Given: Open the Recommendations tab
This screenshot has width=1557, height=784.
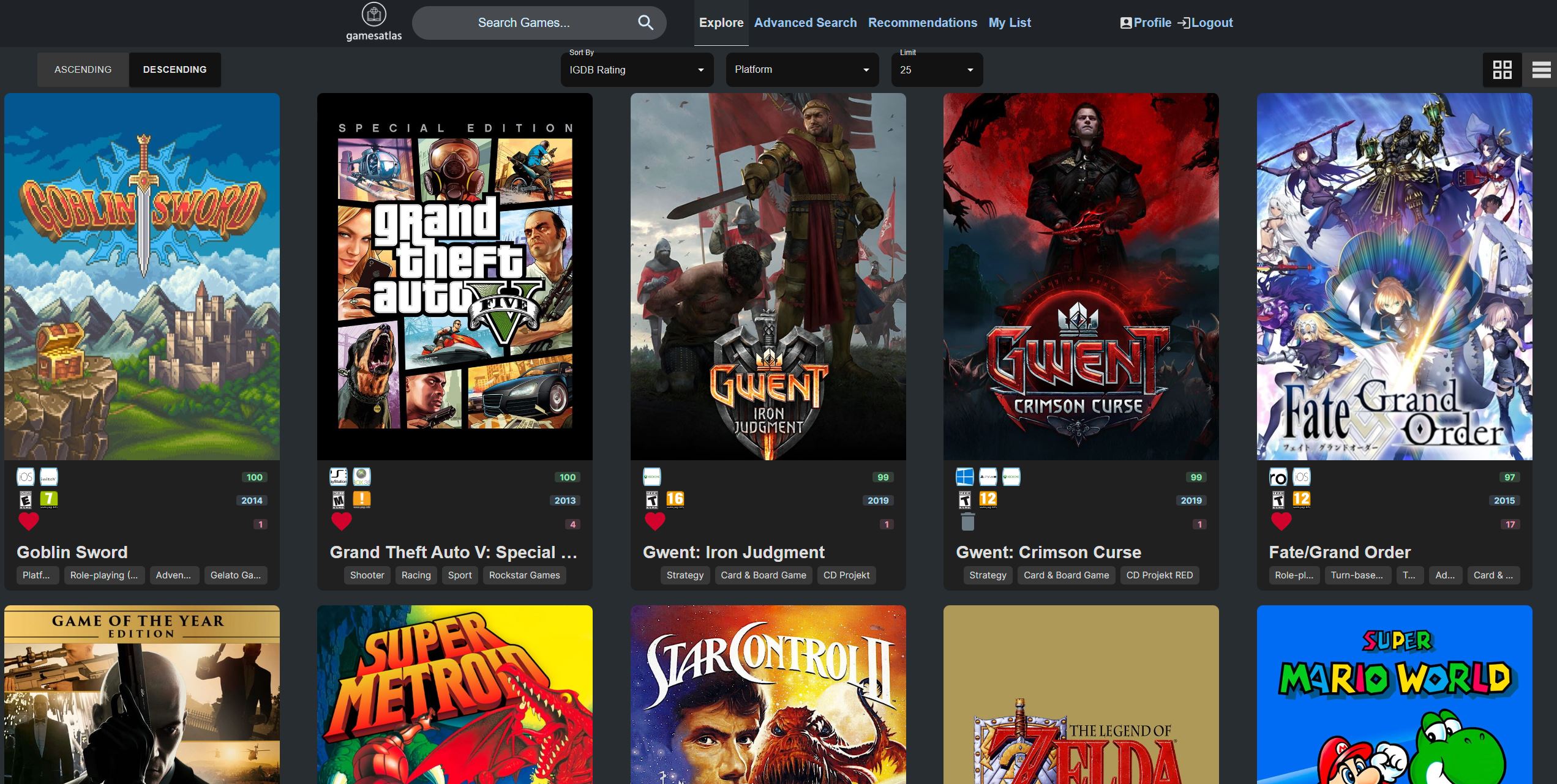Looking at the screenshot, I should coord(922,23).
